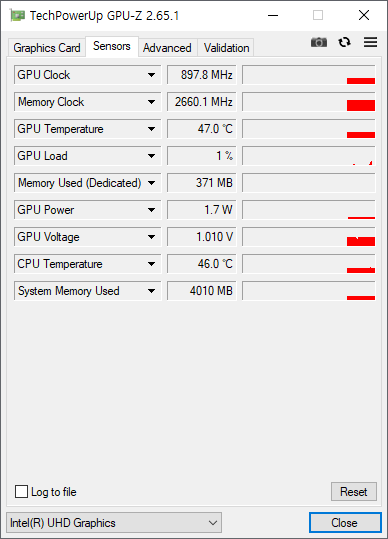
Task: Minimize the GPU-Z window
Action: click(x=273, y=15)
